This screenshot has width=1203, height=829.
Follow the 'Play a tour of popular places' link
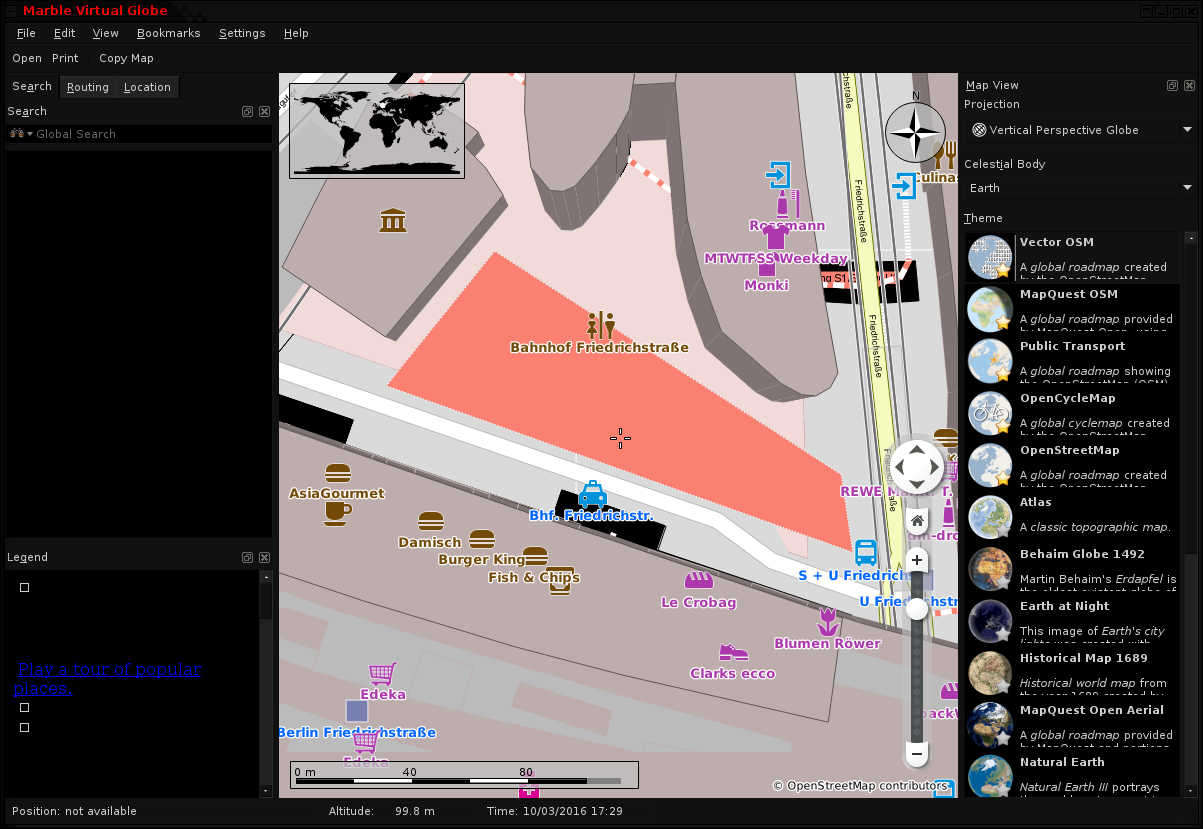pos(108,678)
